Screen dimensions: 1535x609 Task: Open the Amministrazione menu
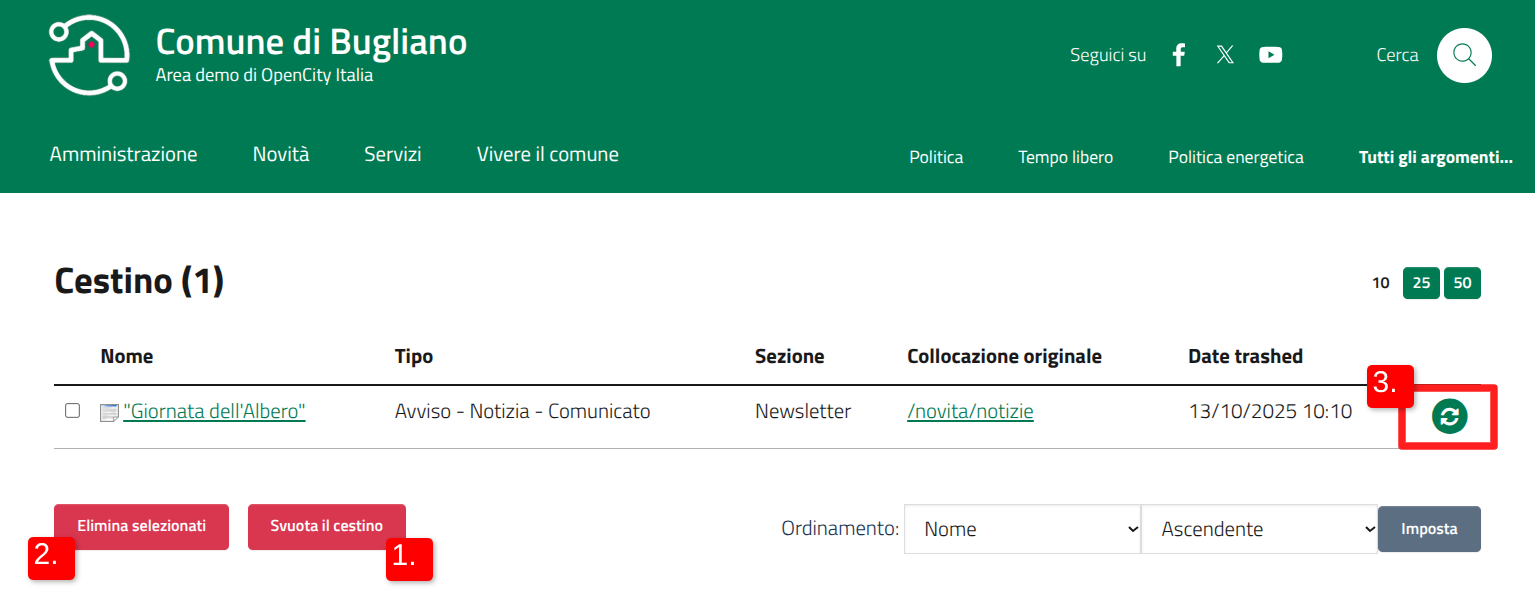[x=123, y=154]
